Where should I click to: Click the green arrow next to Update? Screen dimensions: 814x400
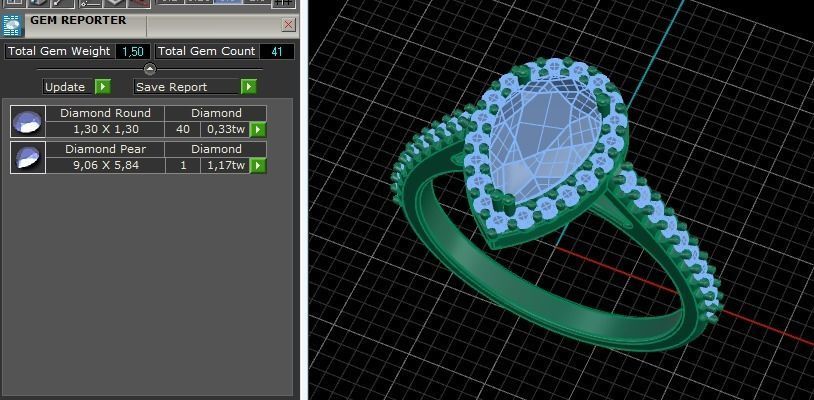click(103, 87)
